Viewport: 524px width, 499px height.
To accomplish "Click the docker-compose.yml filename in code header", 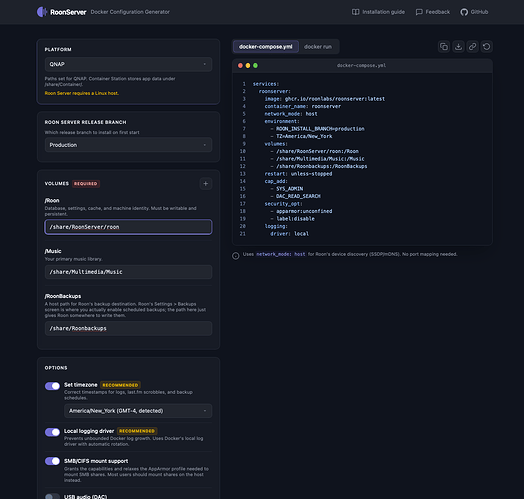I will coord(361,66).
